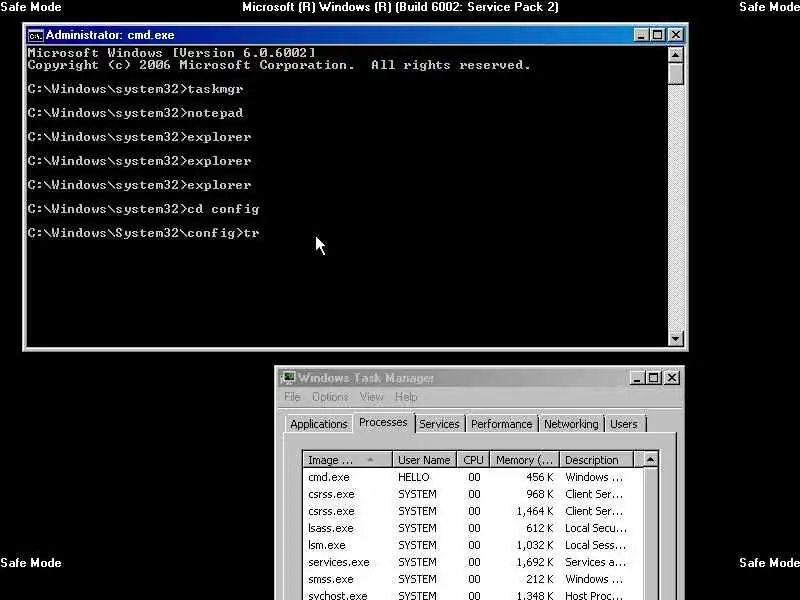
Task: Sort processes by Memory column header
Action: tap(524, 460)
